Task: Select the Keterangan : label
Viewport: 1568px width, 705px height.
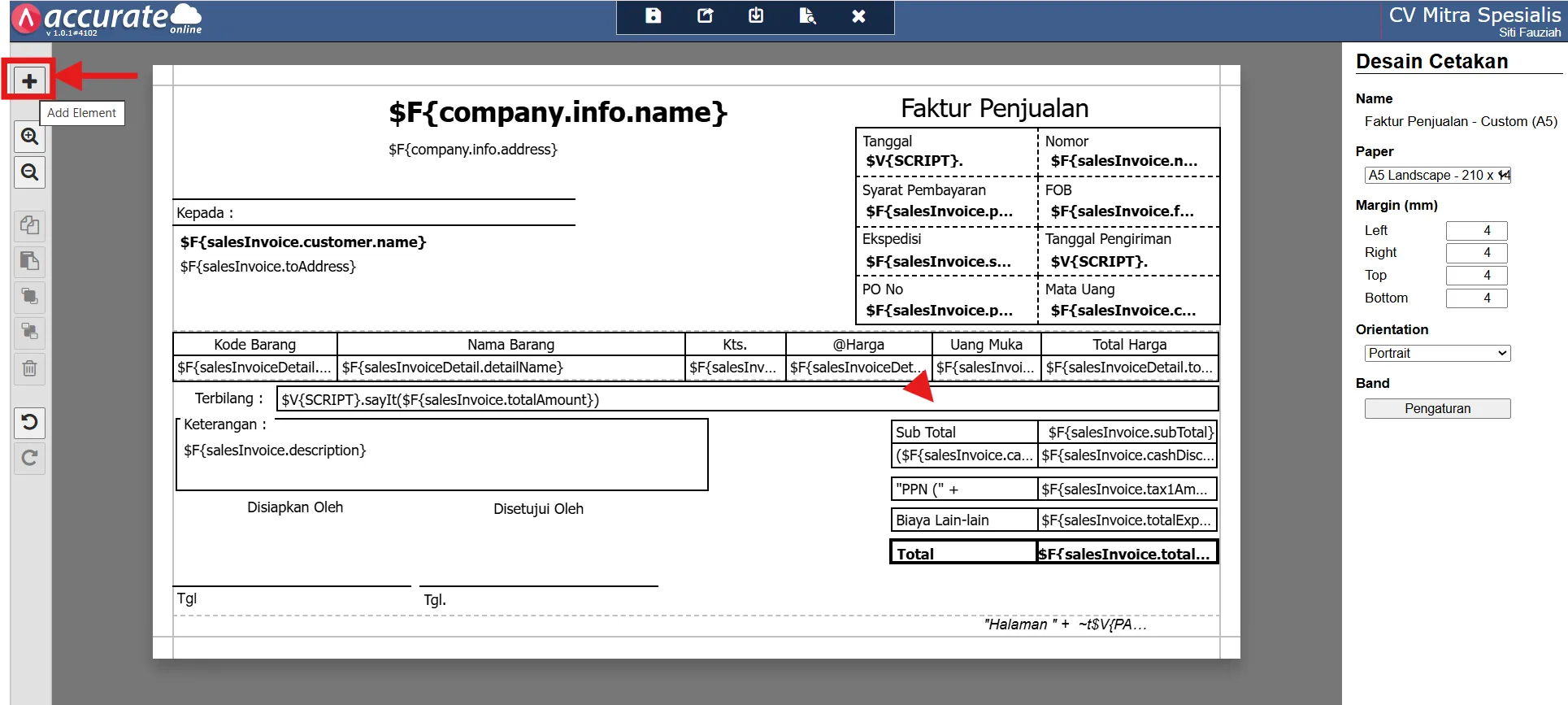Action: 225,424
